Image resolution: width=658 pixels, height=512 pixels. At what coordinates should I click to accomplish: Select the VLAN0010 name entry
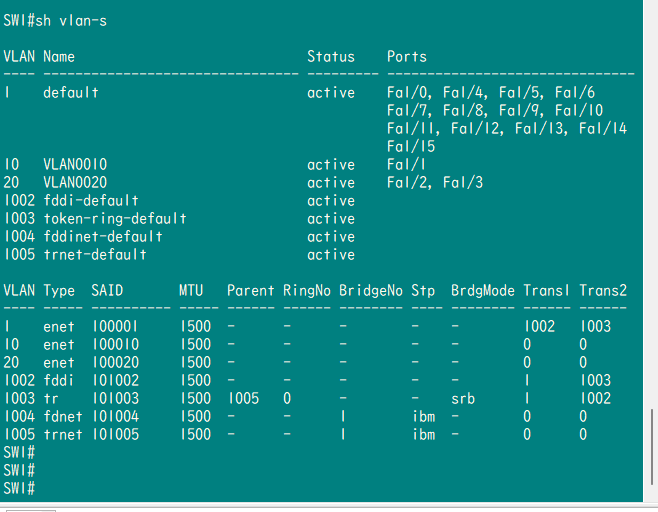(x=75, y=165)
